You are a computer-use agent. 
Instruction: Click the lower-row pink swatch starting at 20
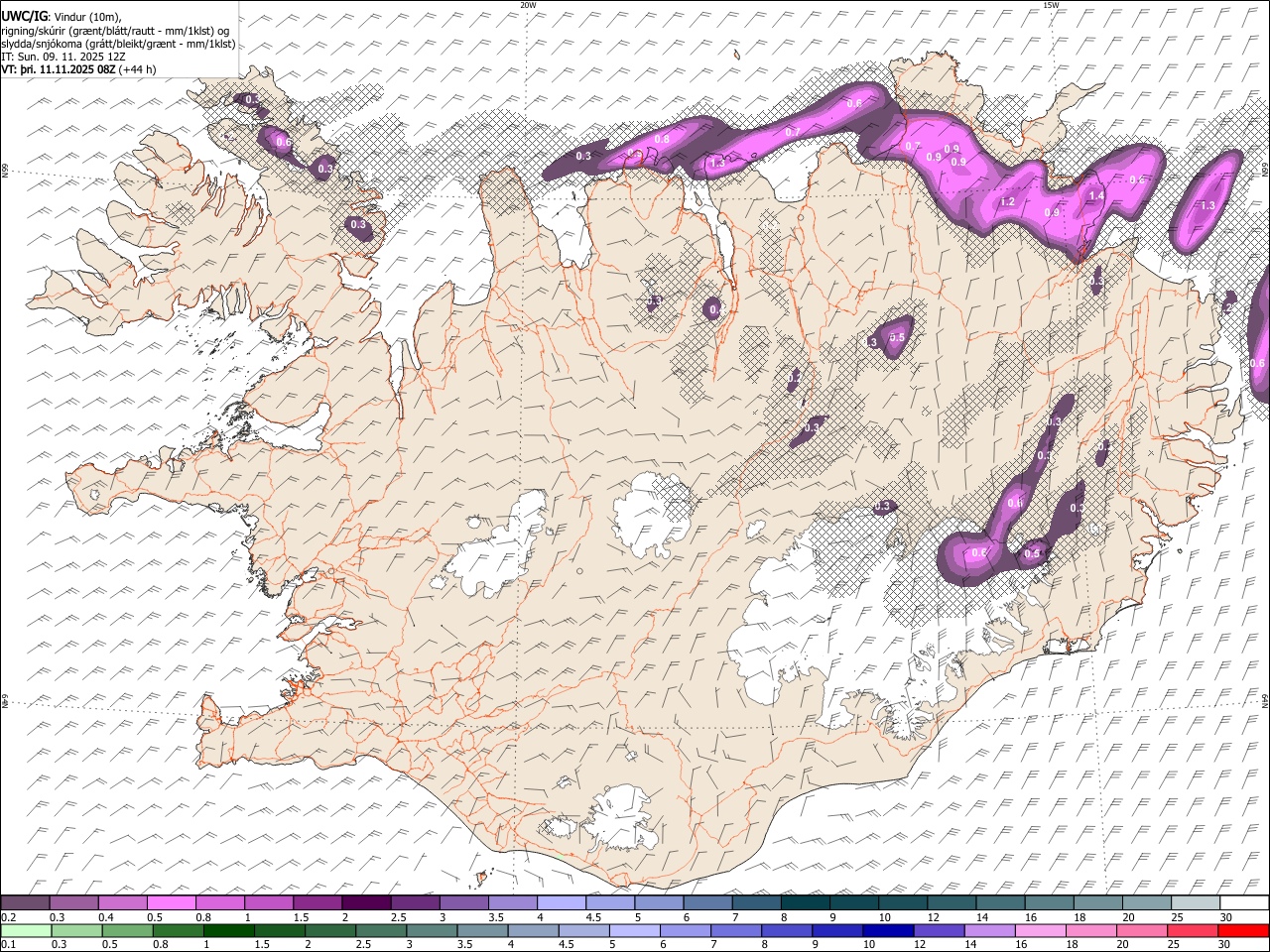tap(1141, 930)
